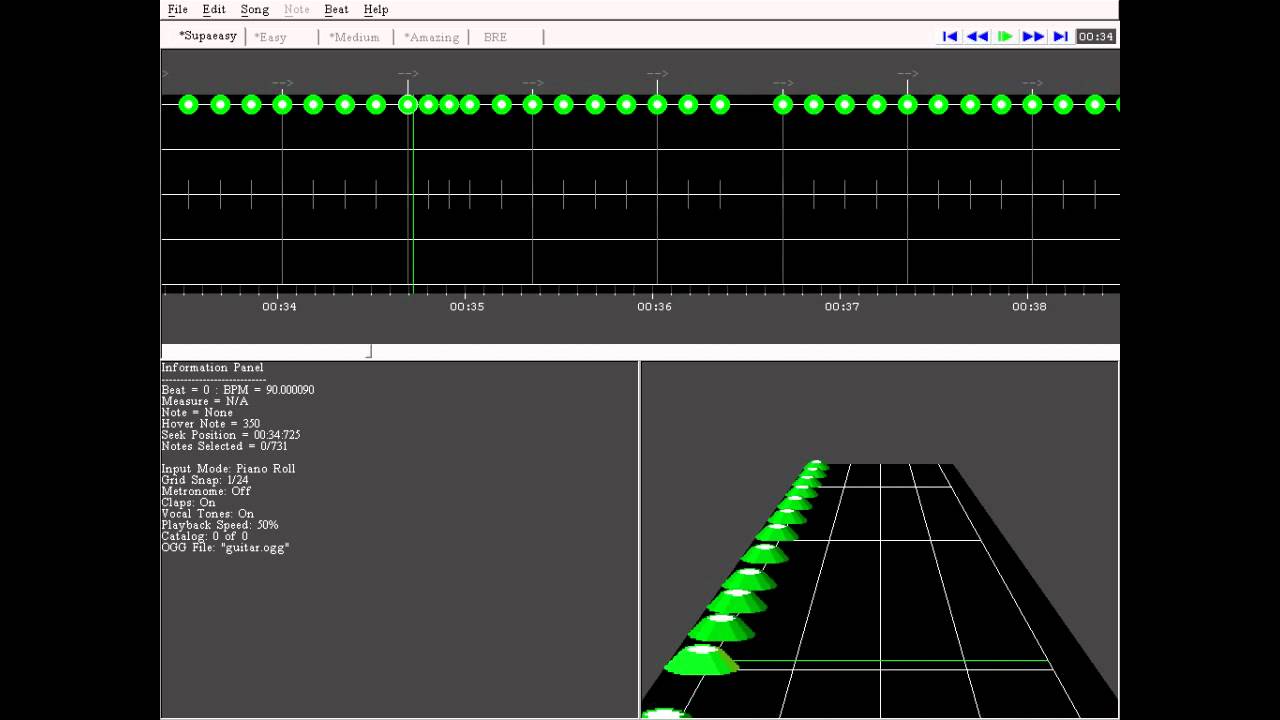This screenshot has height=720, width=1280.
Task: Click the "Vocal Tones: On" line
Action: pyautogui.click(x=208, y=514)
